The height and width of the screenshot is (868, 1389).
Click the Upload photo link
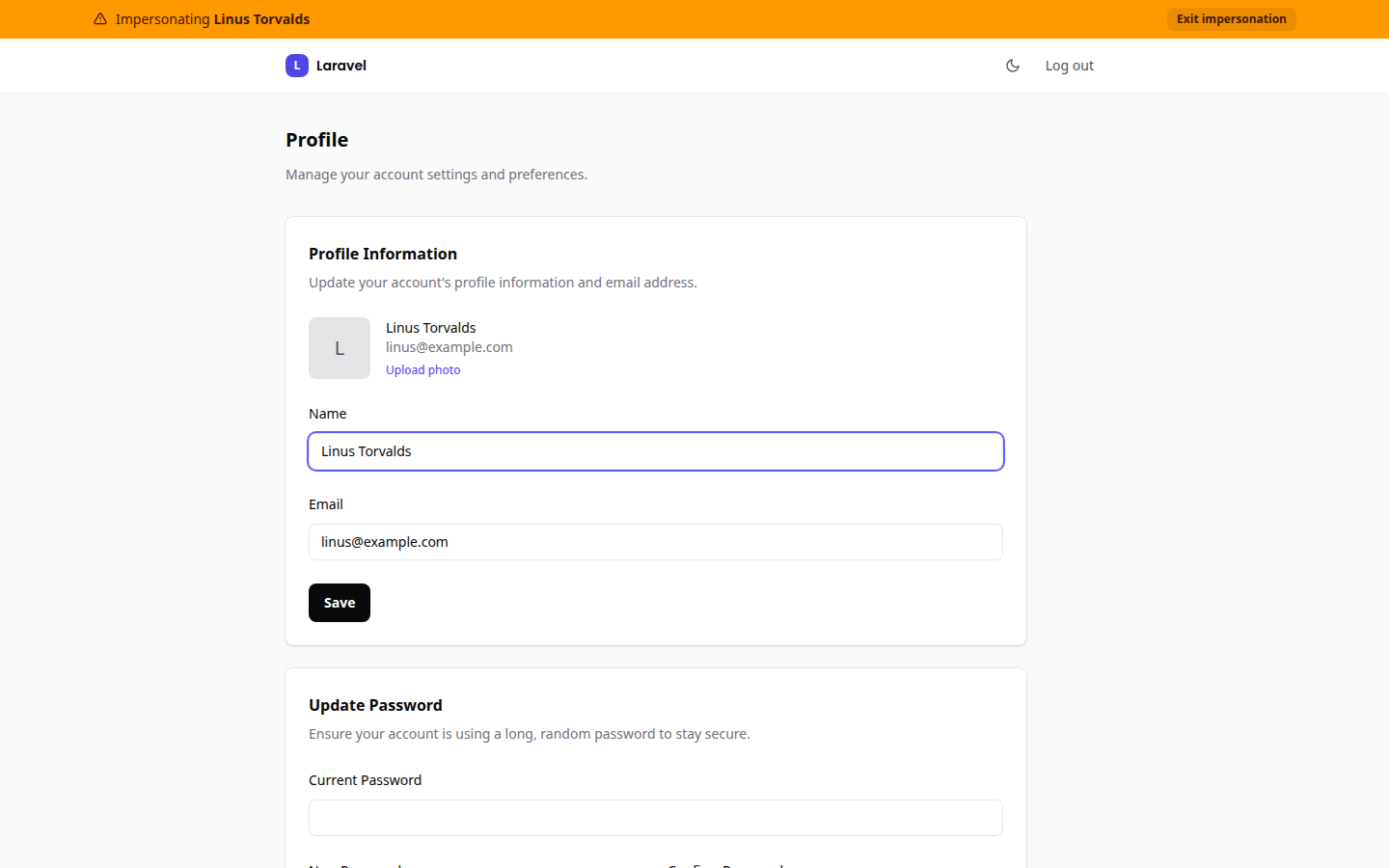click(x=423, y=370)
